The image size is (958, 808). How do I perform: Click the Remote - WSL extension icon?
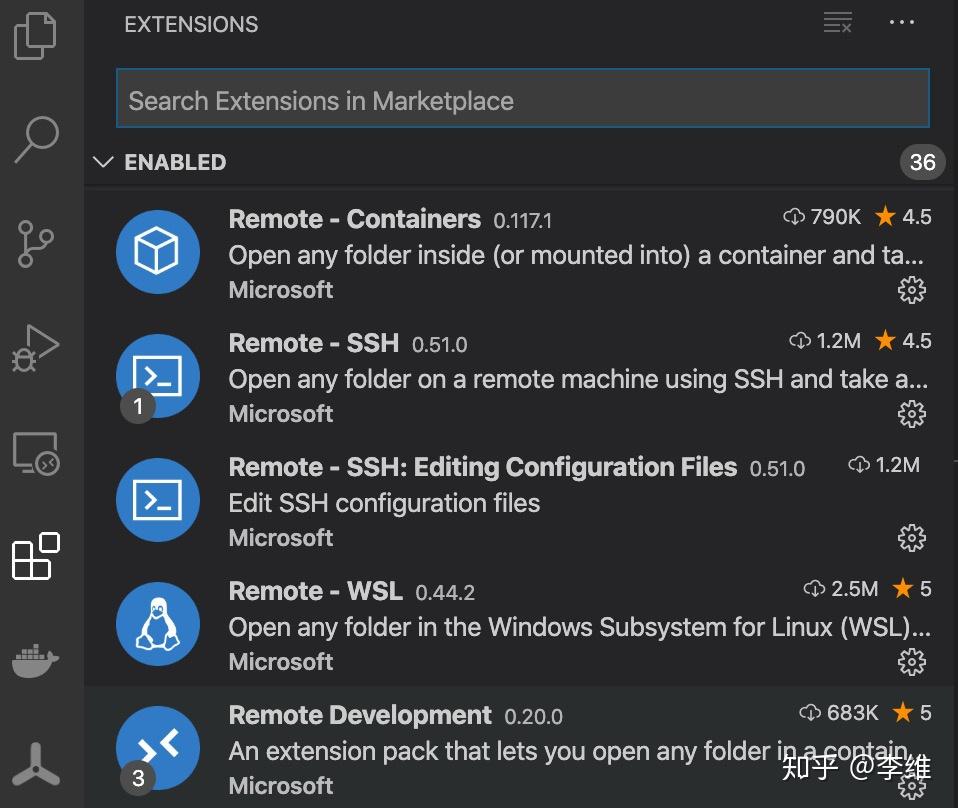click(158, 625)
